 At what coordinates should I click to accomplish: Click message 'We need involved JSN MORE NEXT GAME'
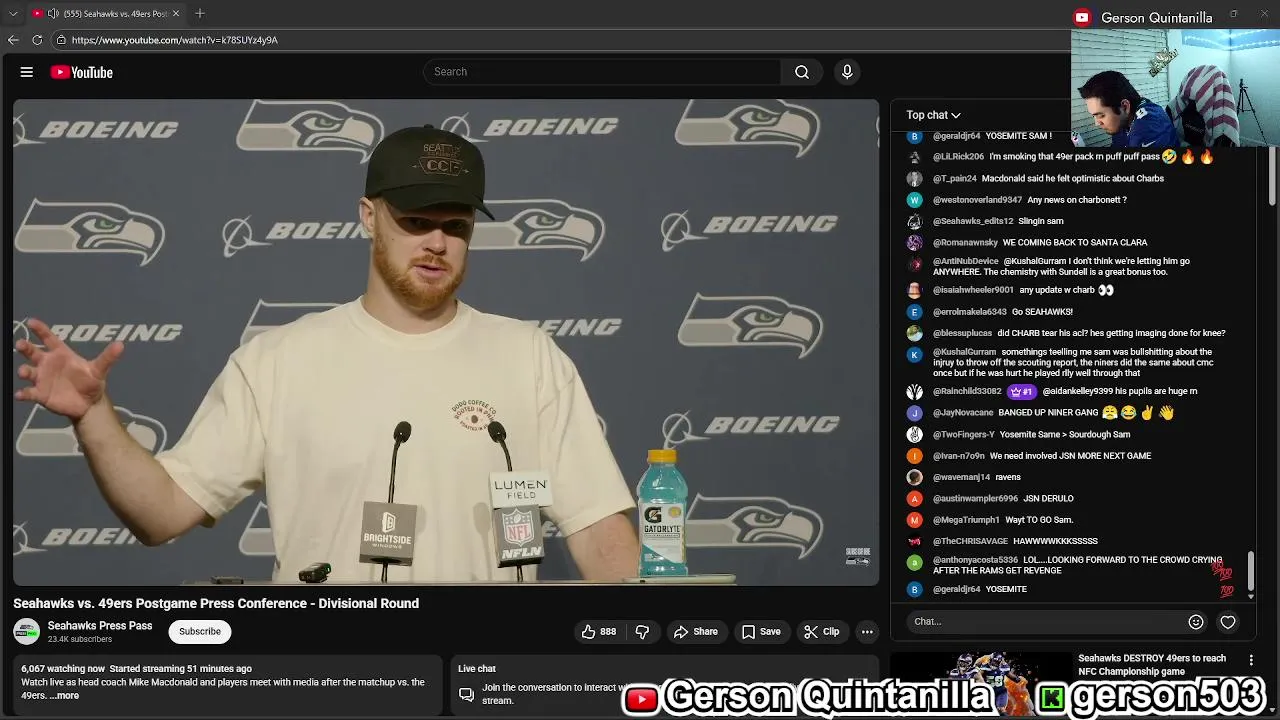point(1070,456)
